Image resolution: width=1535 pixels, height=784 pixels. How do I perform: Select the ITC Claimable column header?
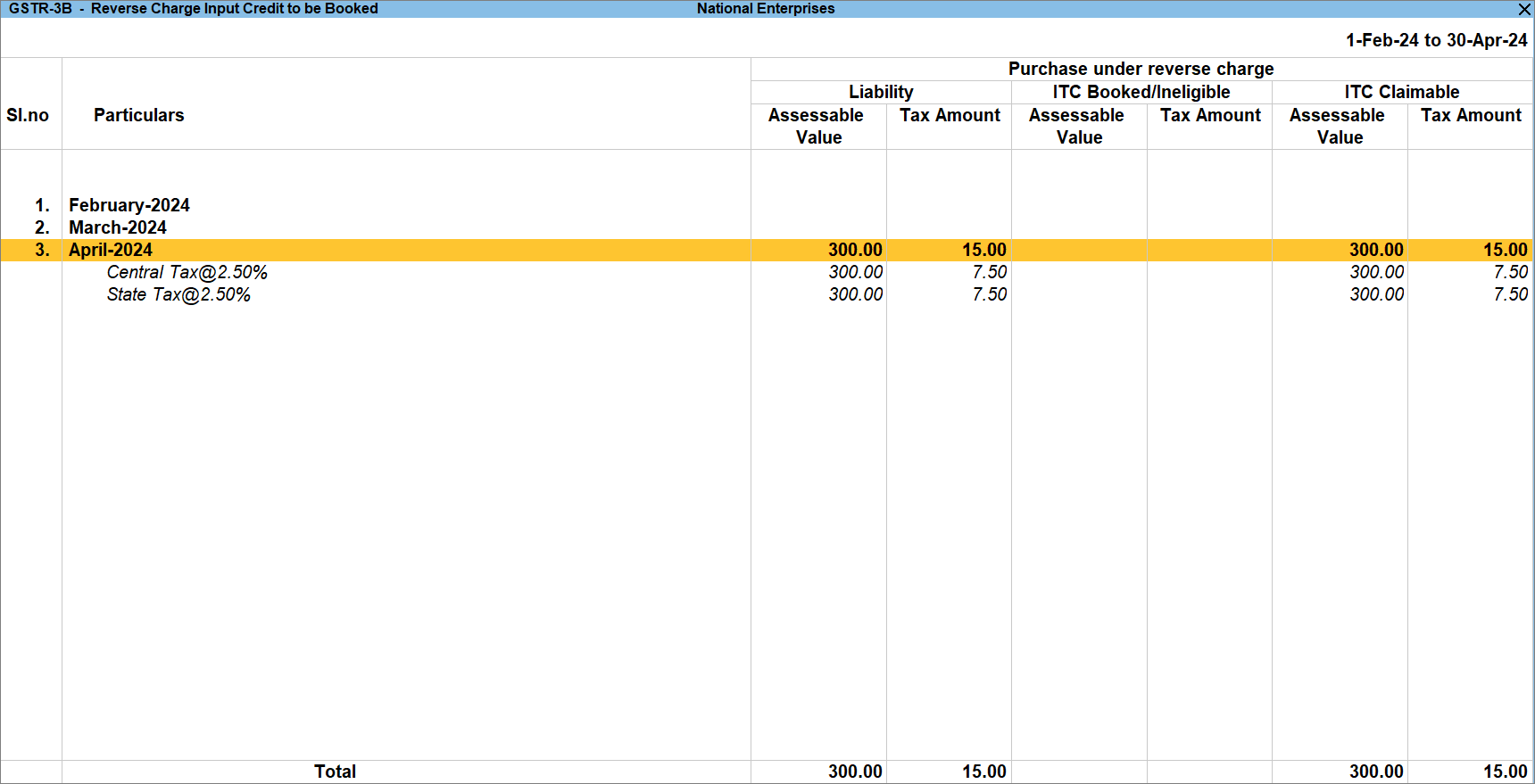click(x=1401, y=92)
